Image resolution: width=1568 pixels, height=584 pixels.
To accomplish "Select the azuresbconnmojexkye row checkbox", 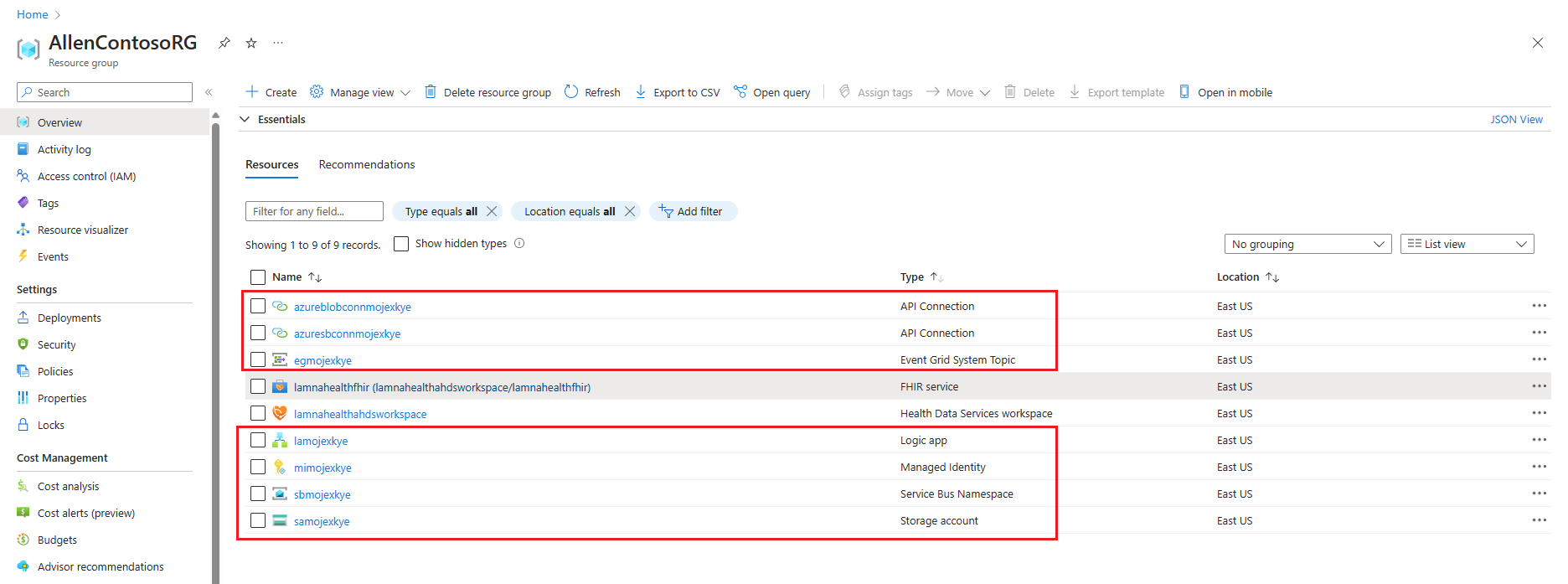I will (258, 333).
